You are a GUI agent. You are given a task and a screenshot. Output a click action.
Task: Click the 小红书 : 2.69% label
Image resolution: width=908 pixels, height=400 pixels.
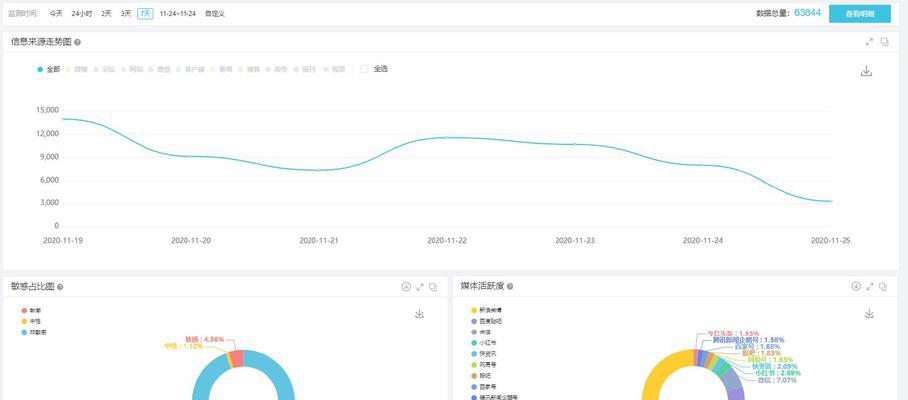tap(778, 373)
